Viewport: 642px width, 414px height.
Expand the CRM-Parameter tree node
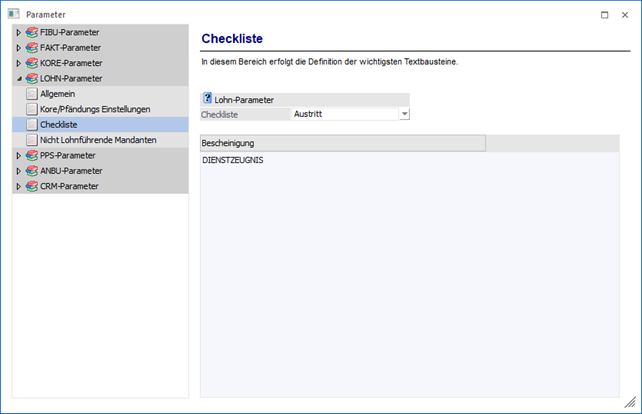point(18,186)
